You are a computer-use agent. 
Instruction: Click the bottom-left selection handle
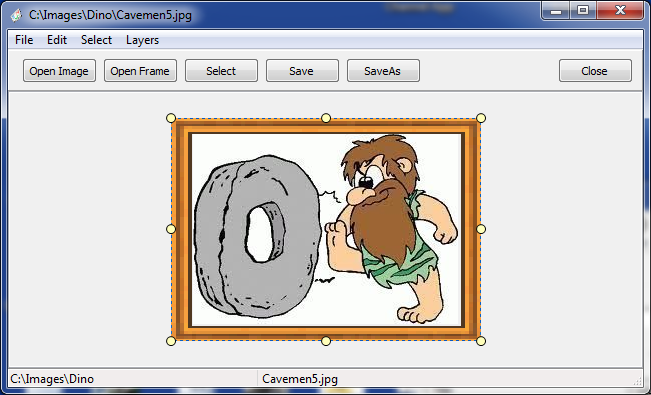(x=171, y=341)
